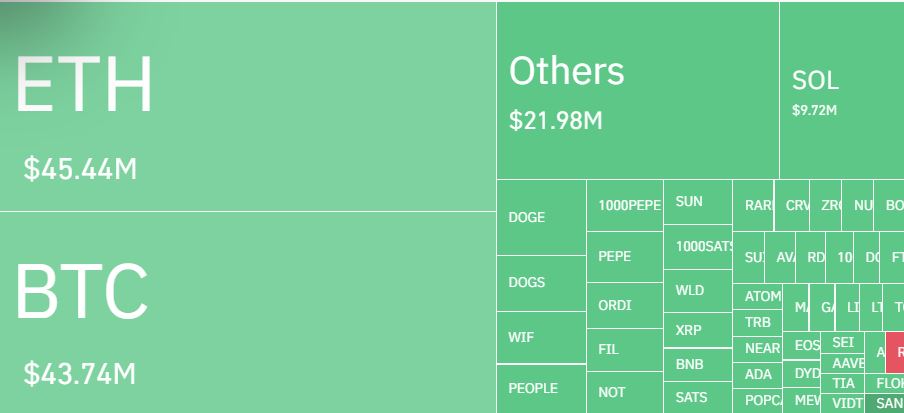This screenshot has width=904, height=413.
Task: Select the ATOM tile
Action: click(758, 296)
